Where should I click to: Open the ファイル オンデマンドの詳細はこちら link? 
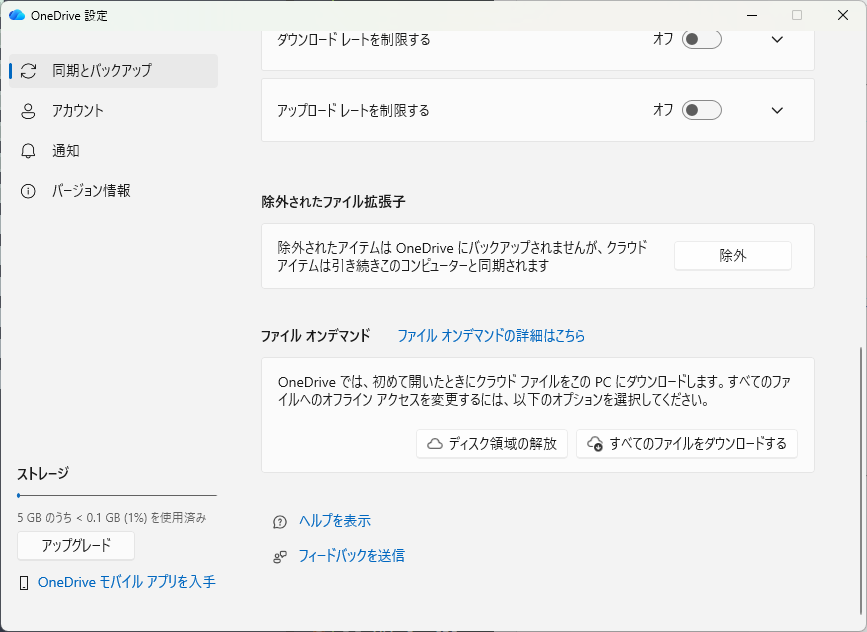click(x=491, y=336)
